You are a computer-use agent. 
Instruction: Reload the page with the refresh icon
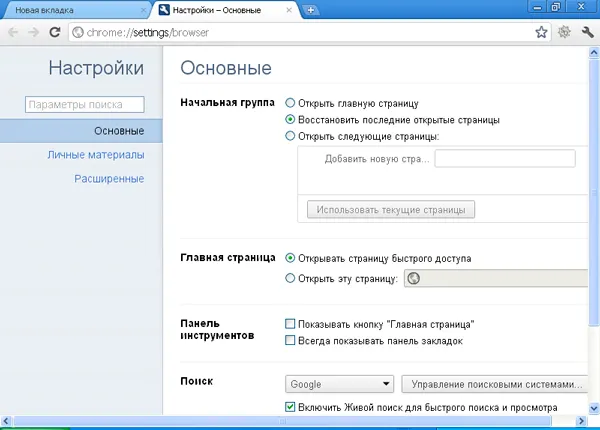(x=55, y=32)
